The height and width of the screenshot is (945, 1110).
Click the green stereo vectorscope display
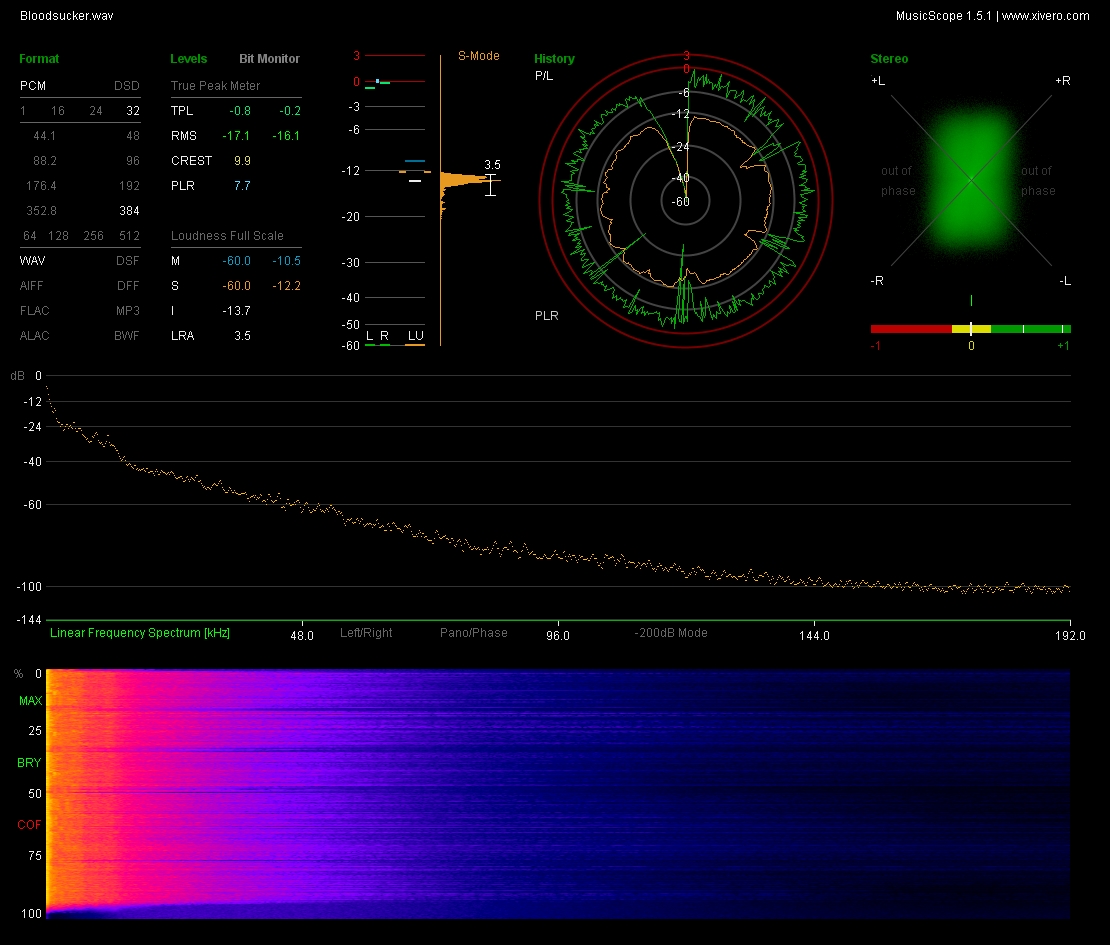pos(970,180)
